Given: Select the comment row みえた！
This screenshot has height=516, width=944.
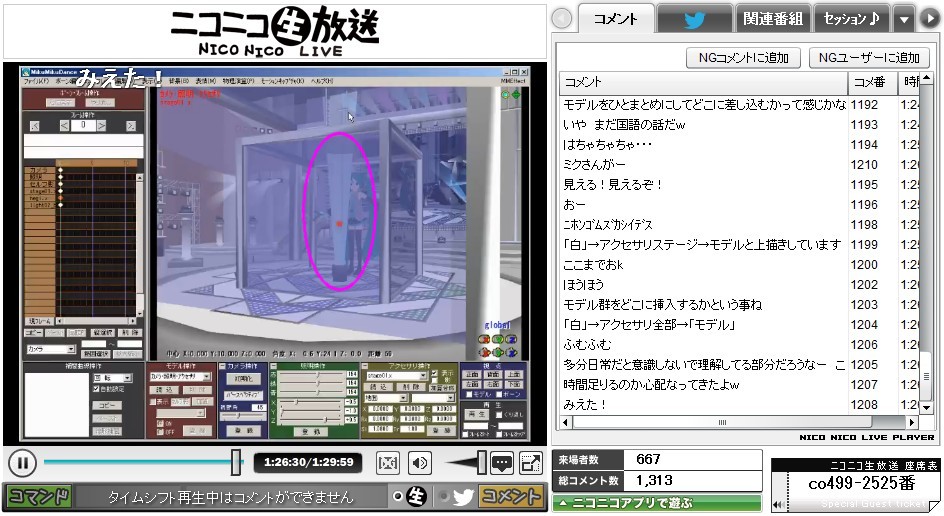Looking at the screenshot, I should click(740, 405).
